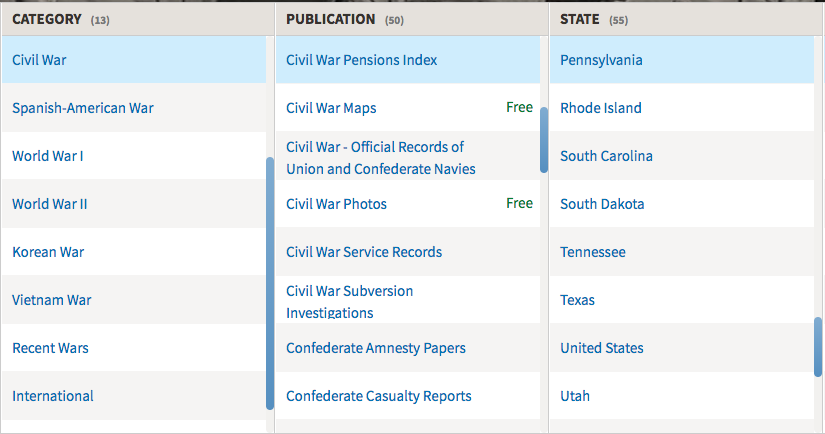Open Civil War Service Records
The image size is (825, 434).
[408, 251]
